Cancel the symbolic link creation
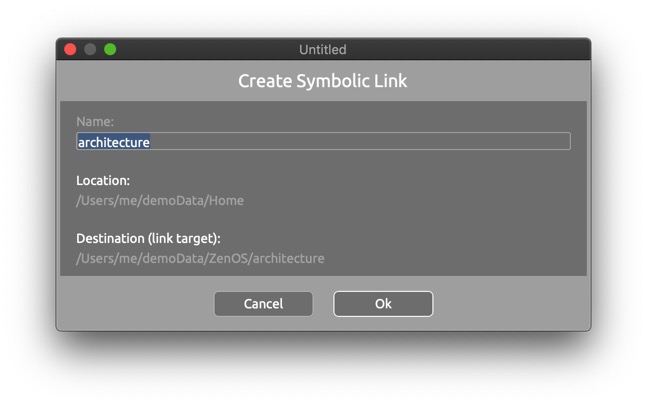Image resolution: width=647 pixels, height=405 pixels. point(263,304)
